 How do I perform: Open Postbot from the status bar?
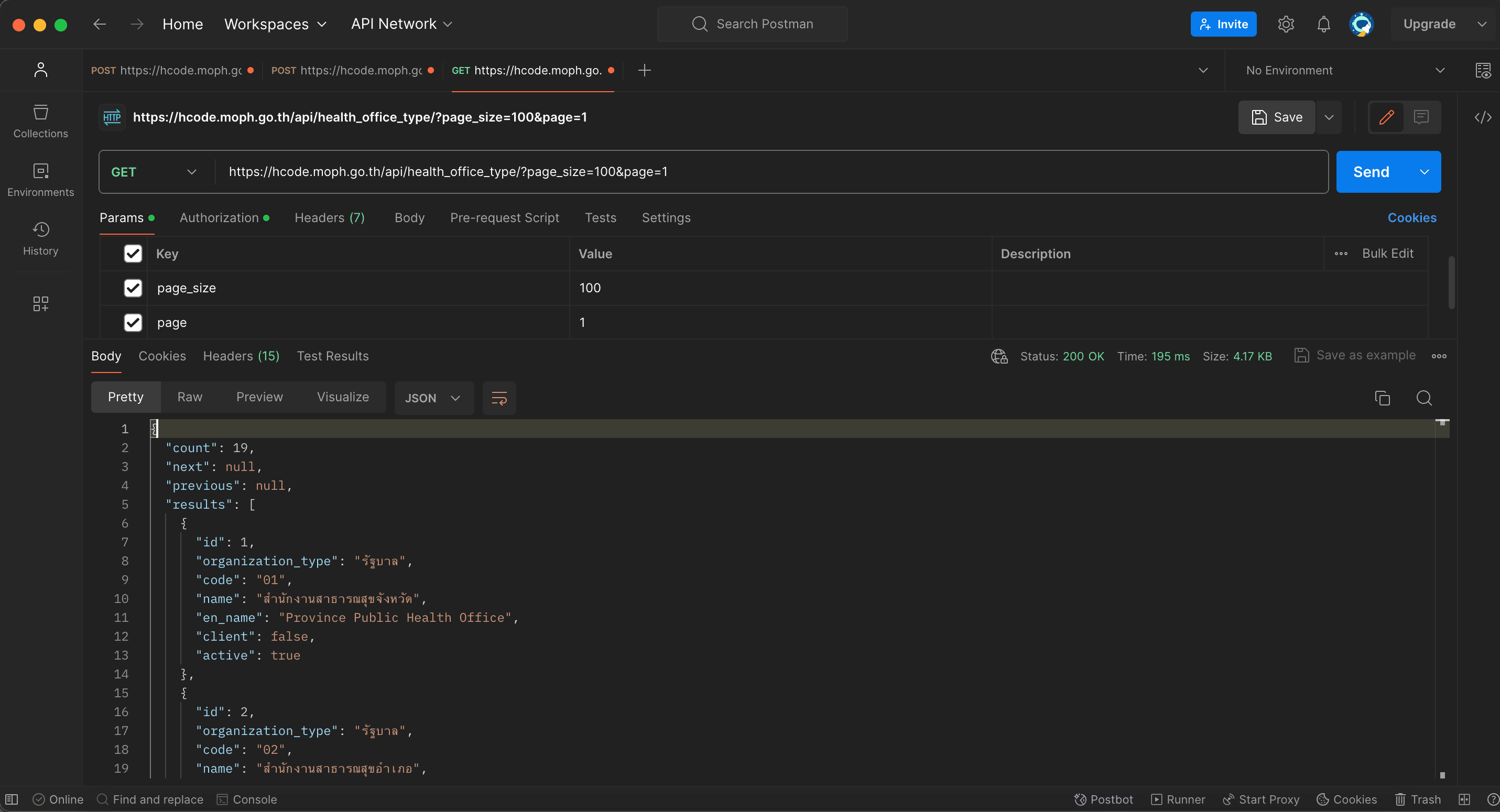pyautogui.click(x=1103, y=799)
